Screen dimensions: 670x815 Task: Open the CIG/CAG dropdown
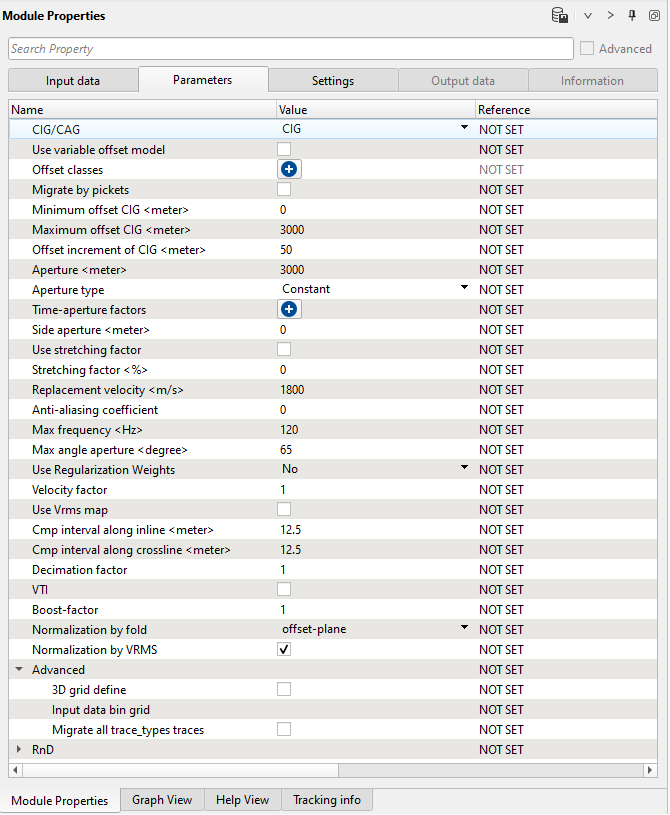(464, 129)
